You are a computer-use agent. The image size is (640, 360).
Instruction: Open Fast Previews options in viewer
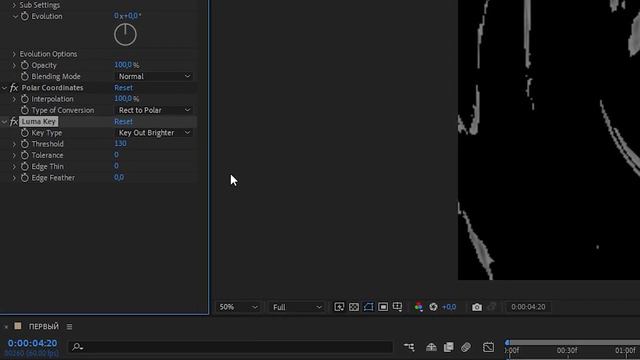(x=339, y=307)
